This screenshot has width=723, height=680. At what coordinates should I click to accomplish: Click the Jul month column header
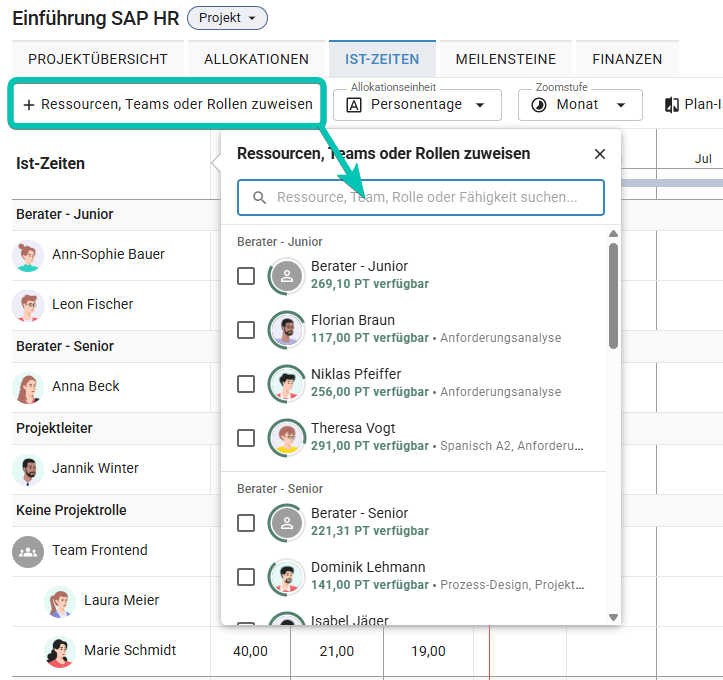point(703,159)
